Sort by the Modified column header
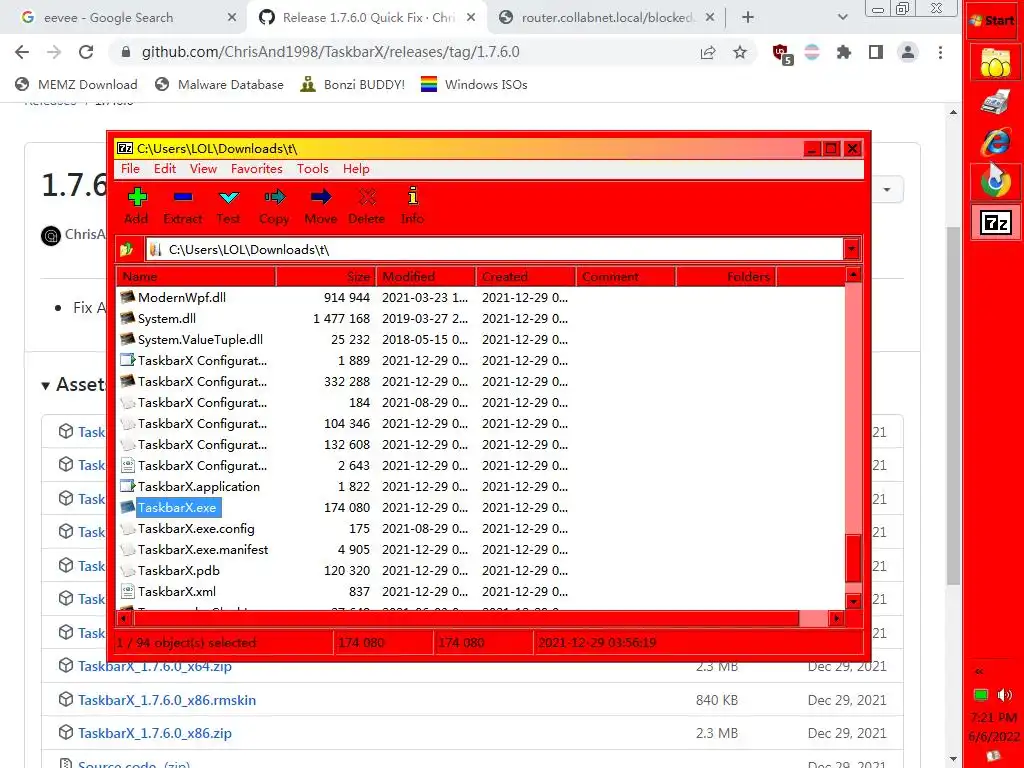Screen dimensions: 1024x768 (426, 277)
